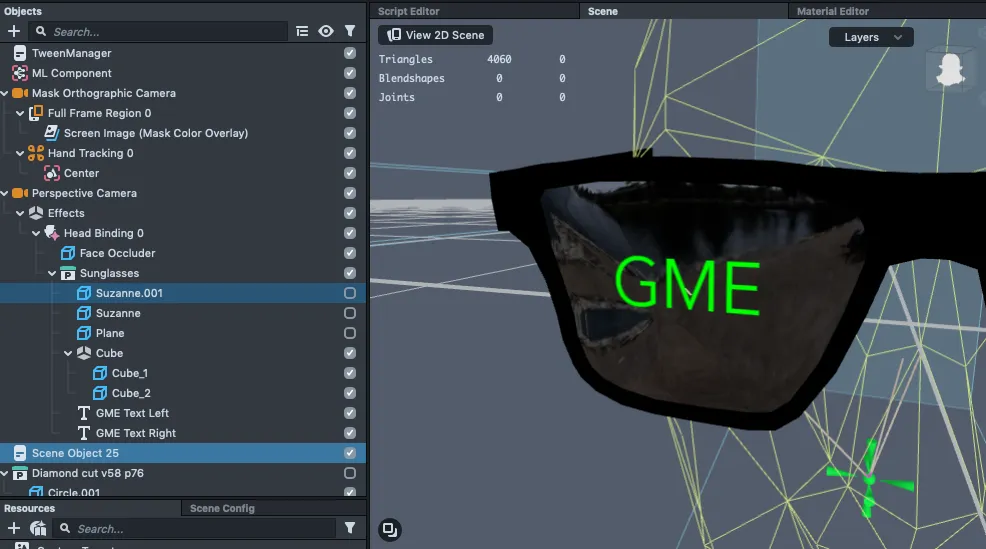Collapse the Hand Tracking 0 node
The width and height of the screenshot is (986, 549).
point(20,153)
